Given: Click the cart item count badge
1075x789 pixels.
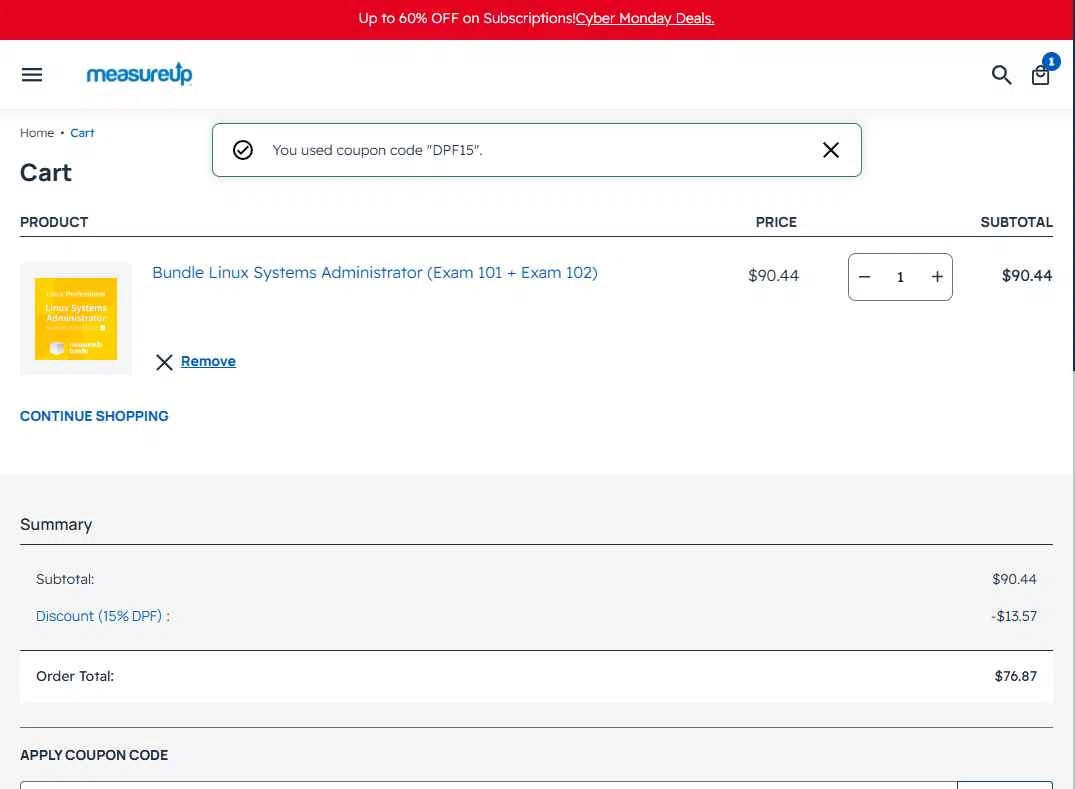Looking at the screenshot, I should coord(1051,62).
